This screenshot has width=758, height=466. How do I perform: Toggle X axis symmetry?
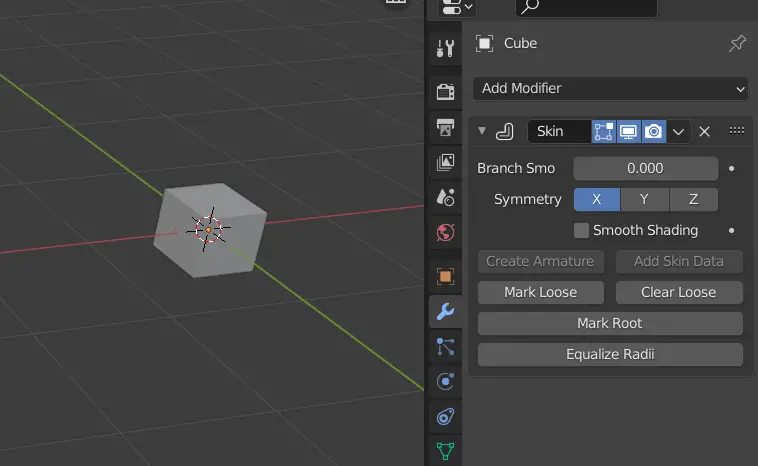tap(597, 199)
